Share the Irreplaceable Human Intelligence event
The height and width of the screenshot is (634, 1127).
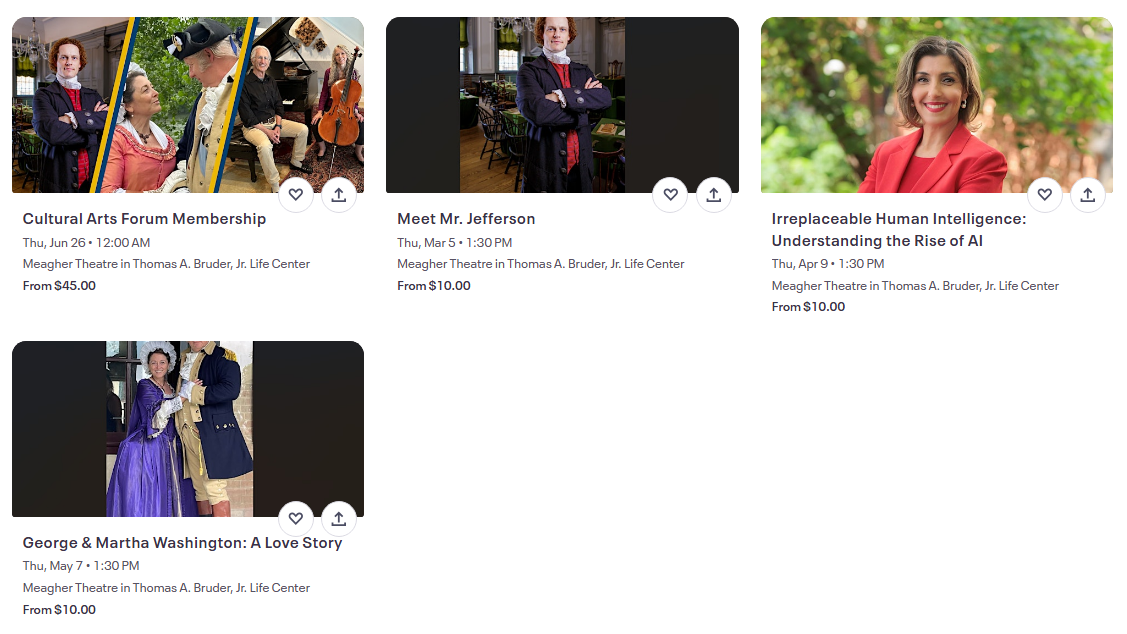(1087, 195)
